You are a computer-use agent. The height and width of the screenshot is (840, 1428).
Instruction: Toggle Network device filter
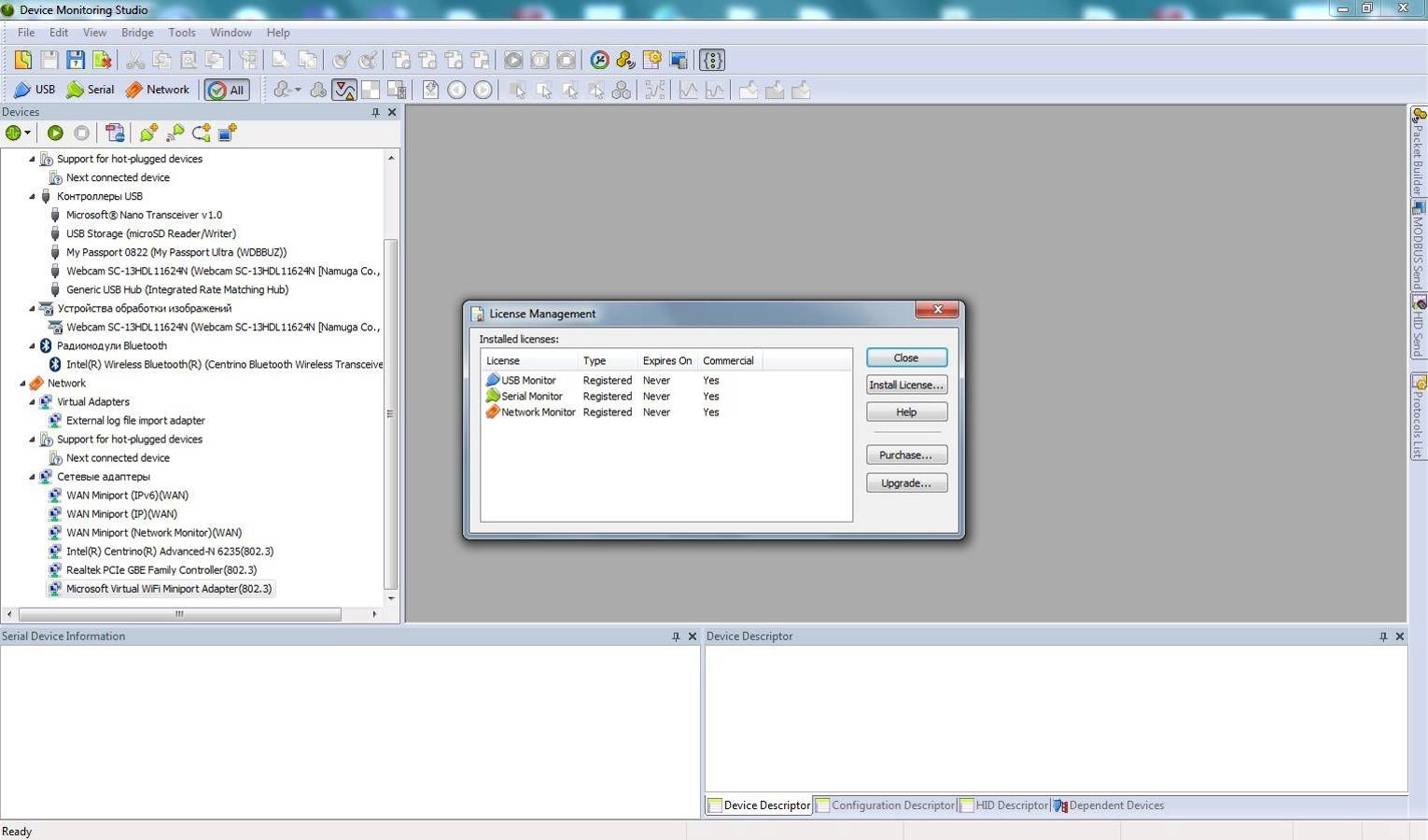pyautogui.click(x=158, y=90)
